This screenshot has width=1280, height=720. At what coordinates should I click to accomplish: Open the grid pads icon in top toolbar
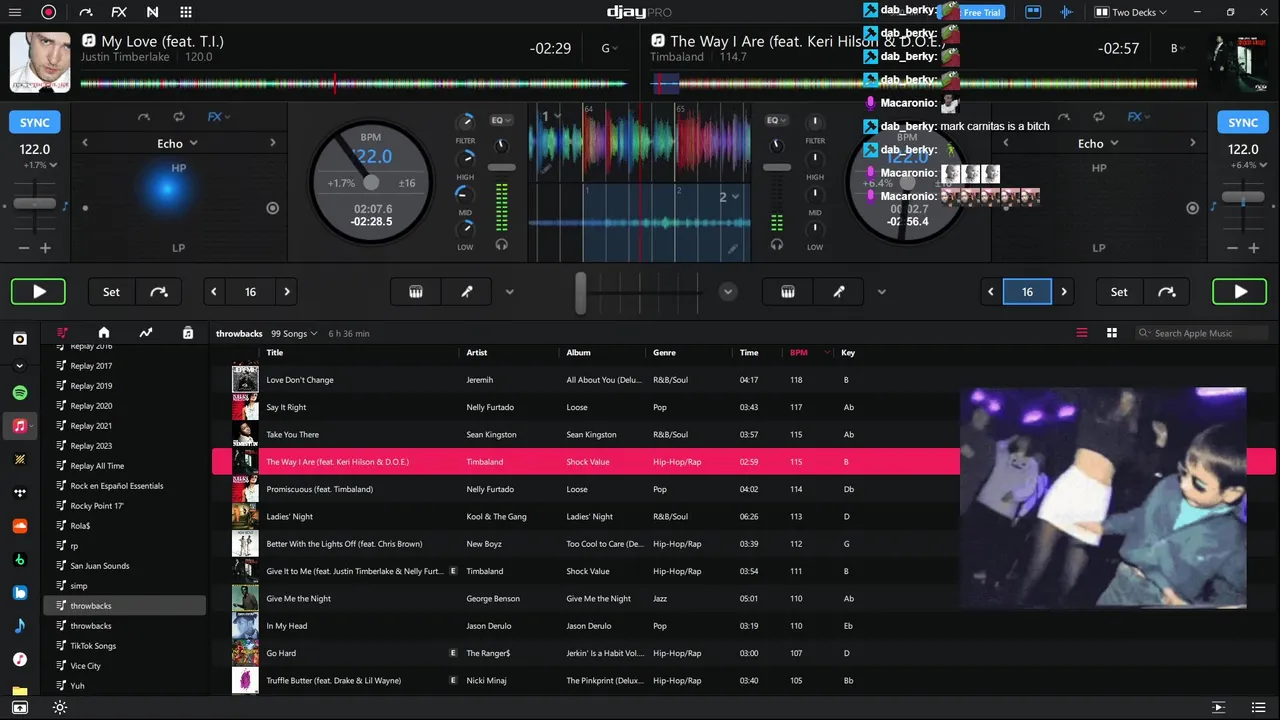[x=186, y=12]
